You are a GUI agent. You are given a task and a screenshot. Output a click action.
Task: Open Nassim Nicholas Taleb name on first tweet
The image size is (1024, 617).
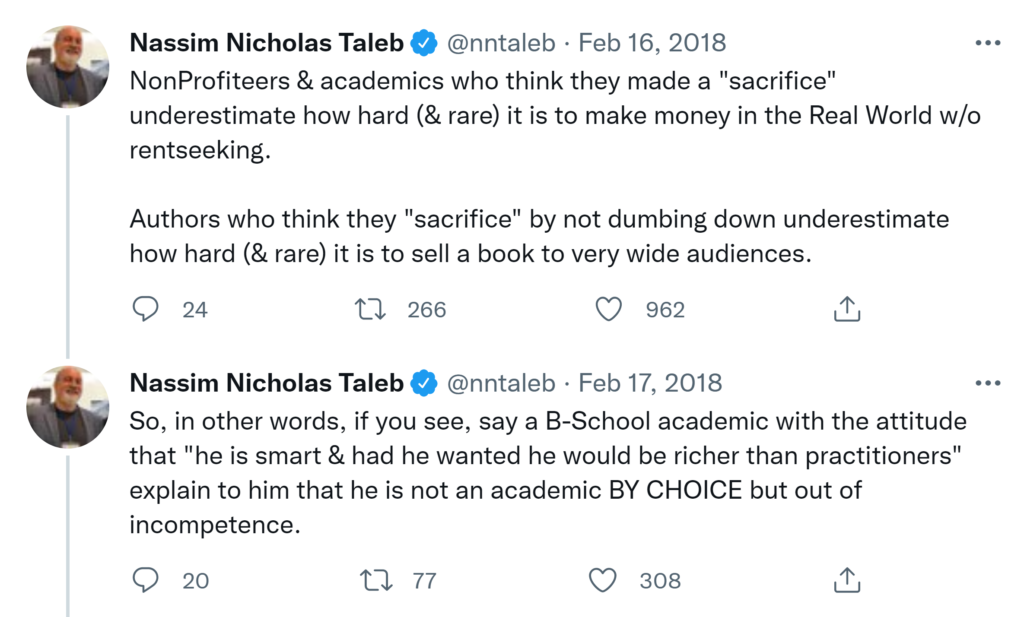(267, 43)
